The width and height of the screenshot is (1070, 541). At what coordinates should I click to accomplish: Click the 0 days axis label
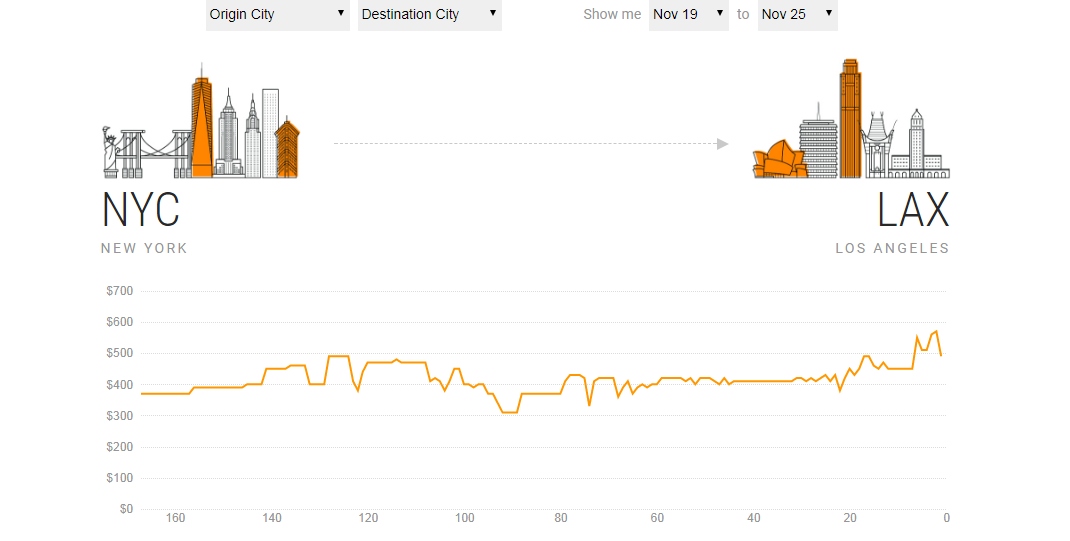tap(946, 518)
